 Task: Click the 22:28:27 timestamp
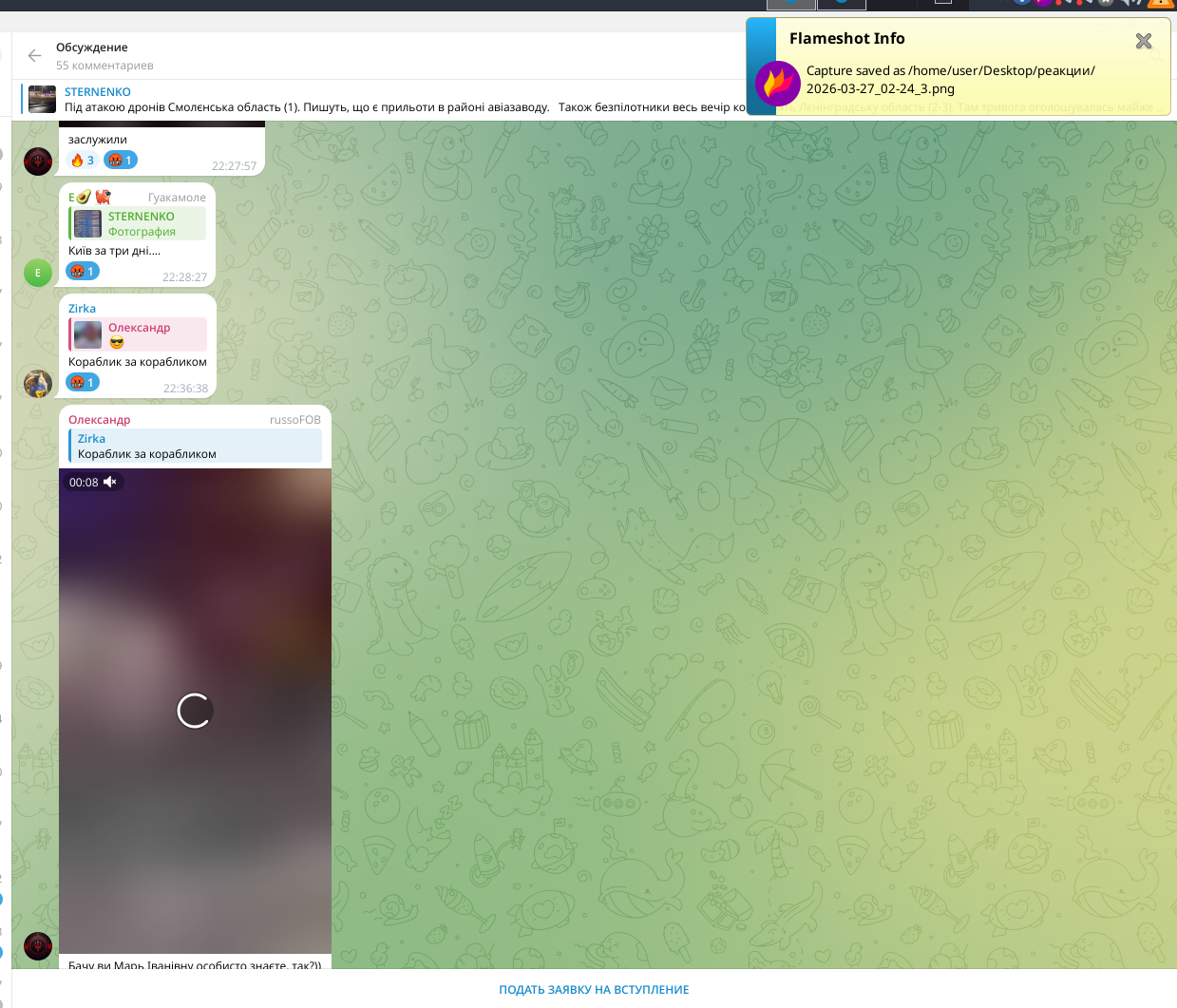(x=184, y=277)
